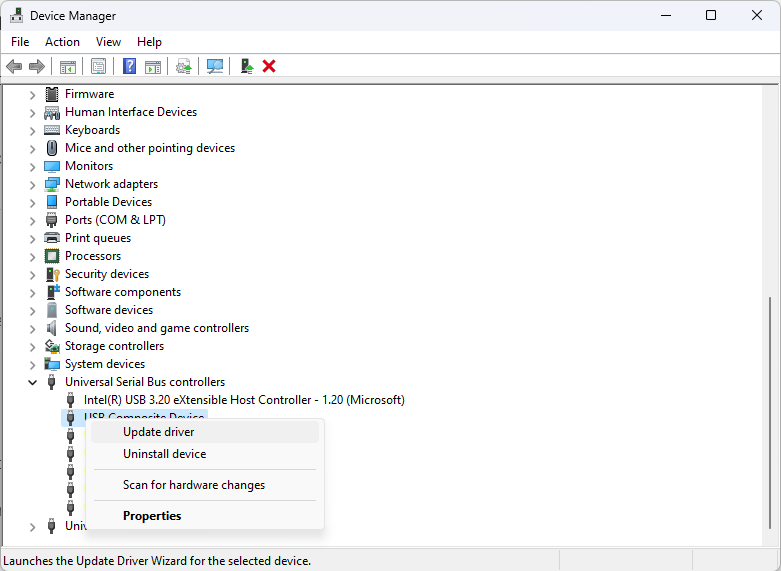Open the View menu

(x=108, y=42)
